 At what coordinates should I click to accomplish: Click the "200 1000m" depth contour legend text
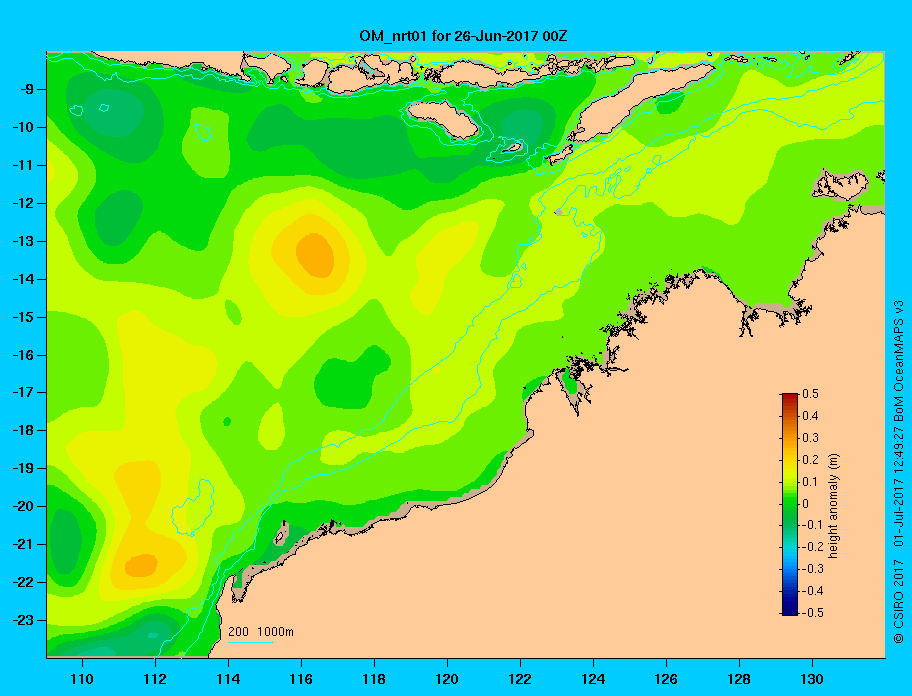click(261, 632)
